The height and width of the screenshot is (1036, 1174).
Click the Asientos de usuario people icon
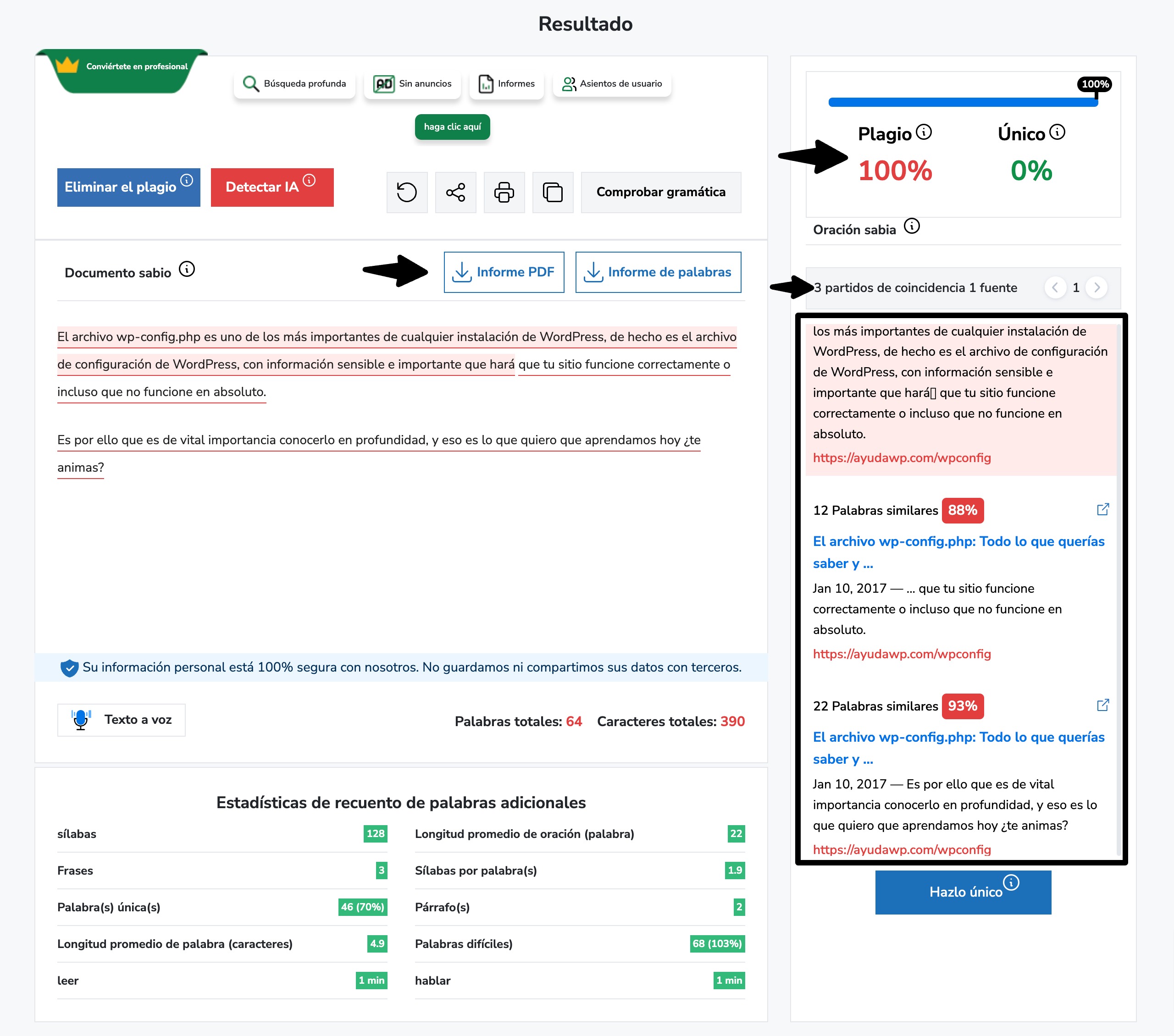(569, 84)
